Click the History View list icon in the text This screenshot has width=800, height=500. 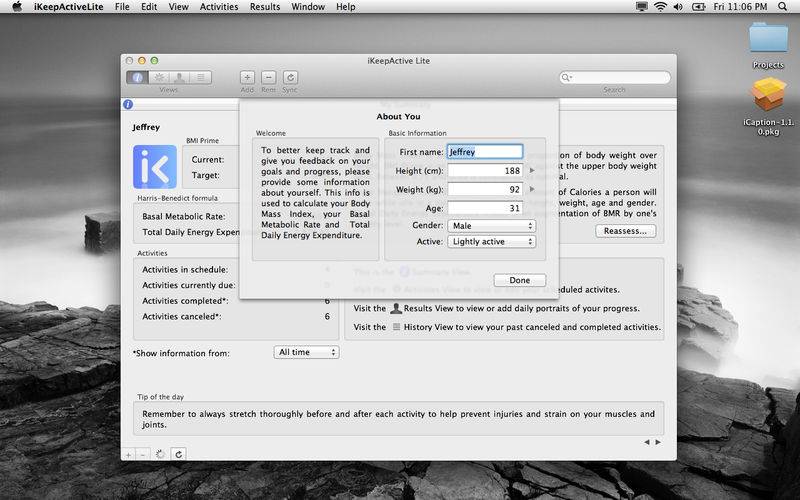tap(396, 327)
